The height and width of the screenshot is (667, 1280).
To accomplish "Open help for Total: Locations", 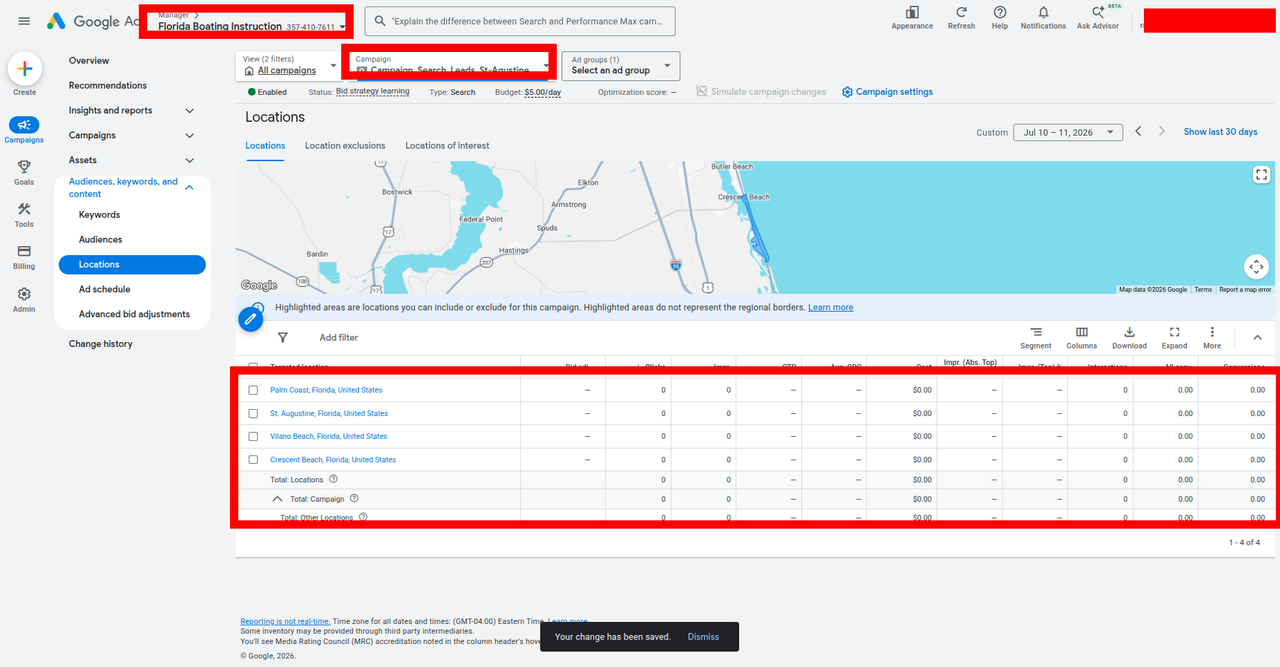I will 333,479.
